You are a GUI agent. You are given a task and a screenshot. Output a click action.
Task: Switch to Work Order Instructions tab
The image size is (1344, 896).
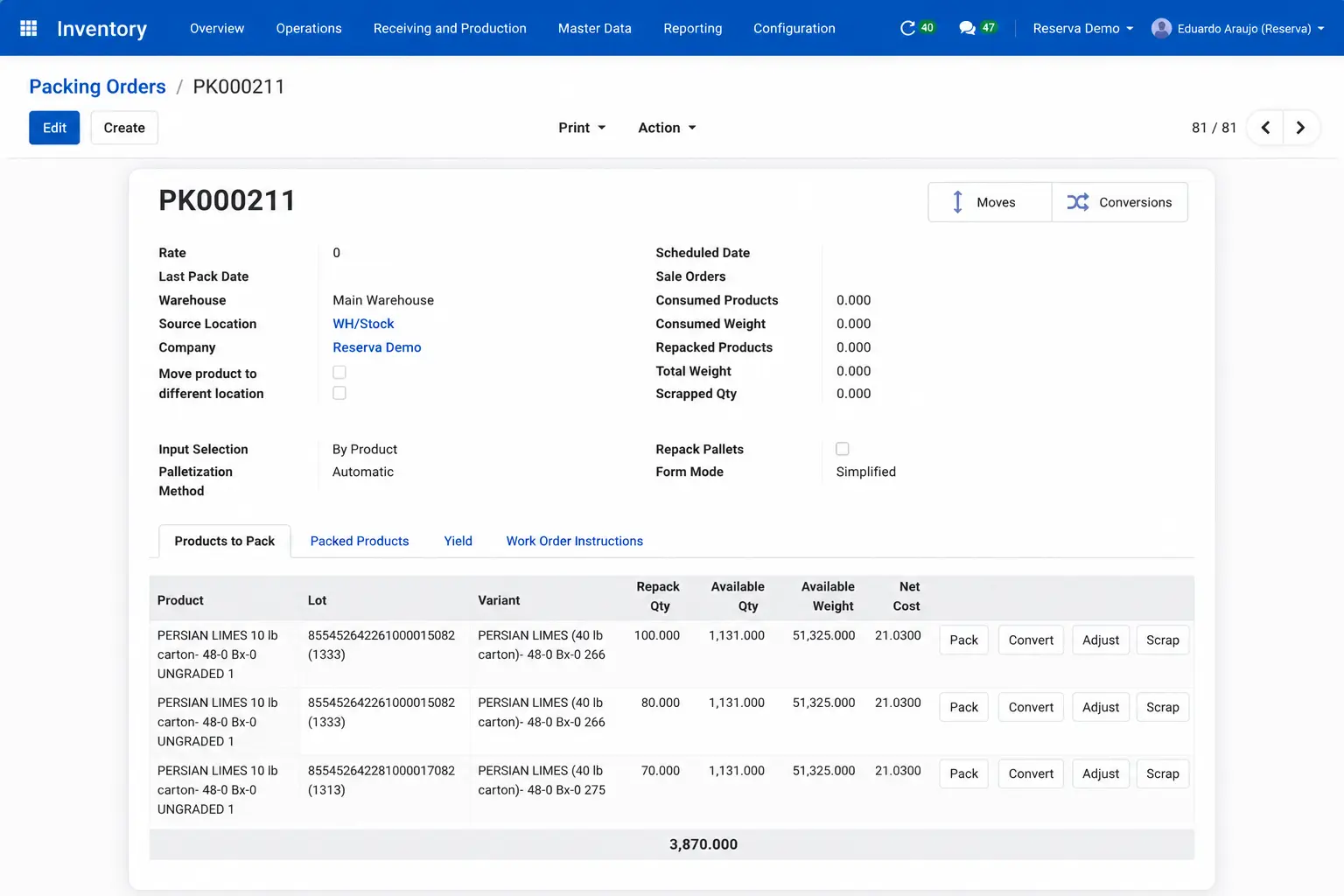pos(575,541)
